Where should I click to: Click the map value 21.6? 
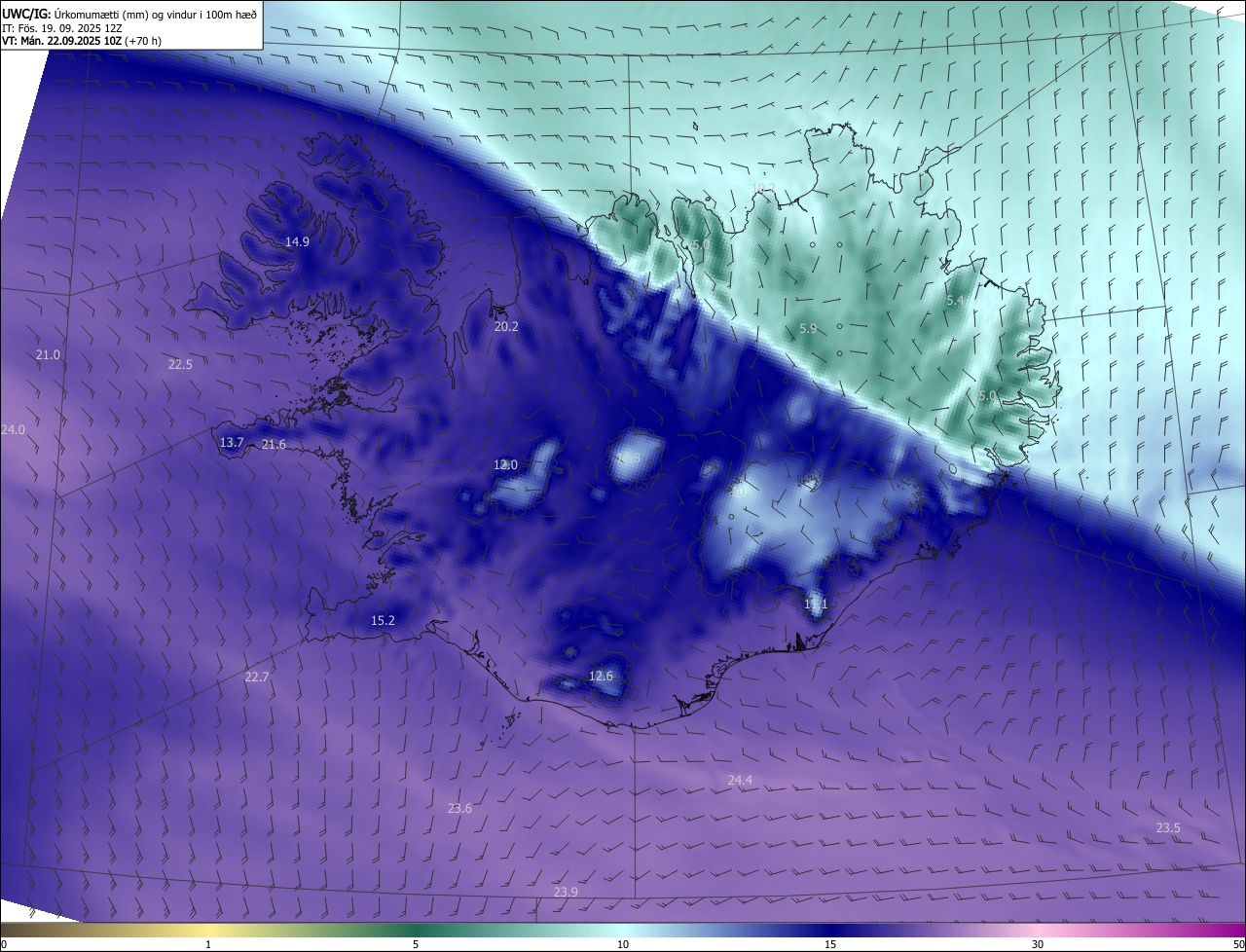click(x=274, y=445)
